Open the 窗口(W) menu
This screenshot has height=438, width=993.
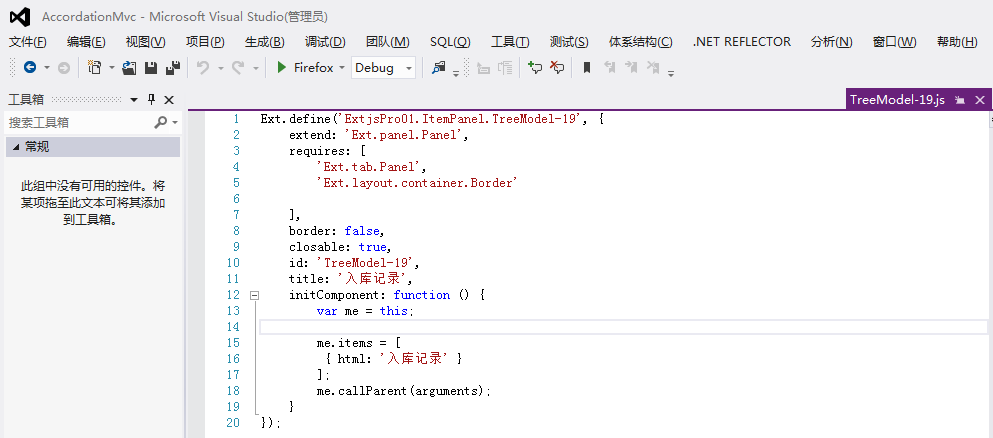click(894, 42)
